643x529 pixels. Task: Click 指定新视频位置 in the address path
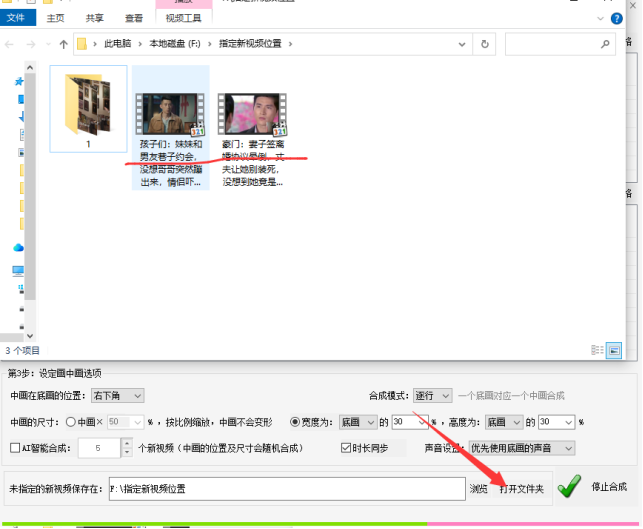point(250,43)
